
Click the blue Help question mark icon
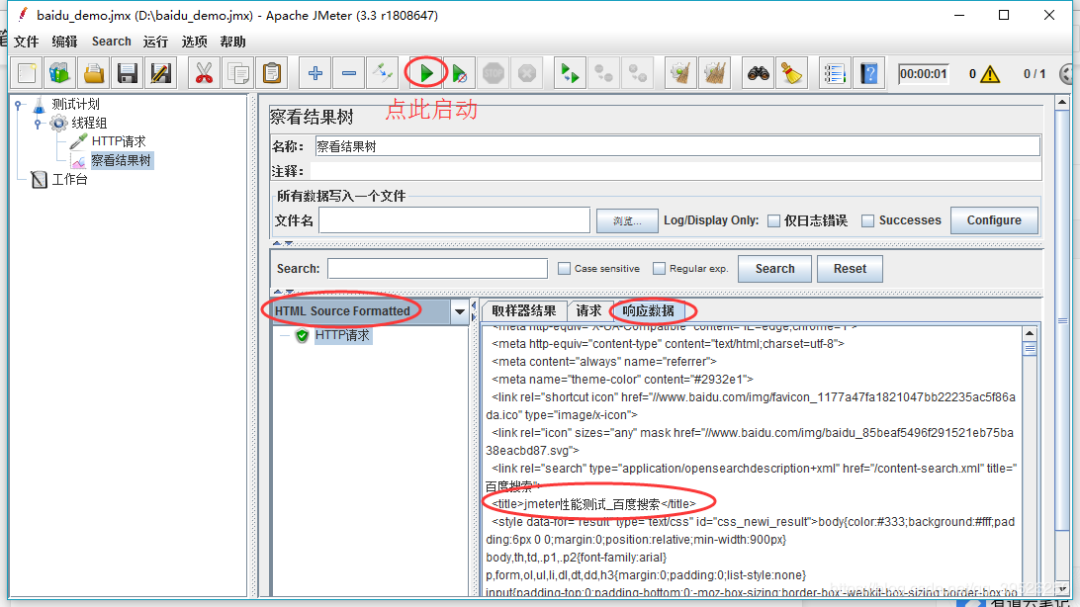tap(868, 72)
